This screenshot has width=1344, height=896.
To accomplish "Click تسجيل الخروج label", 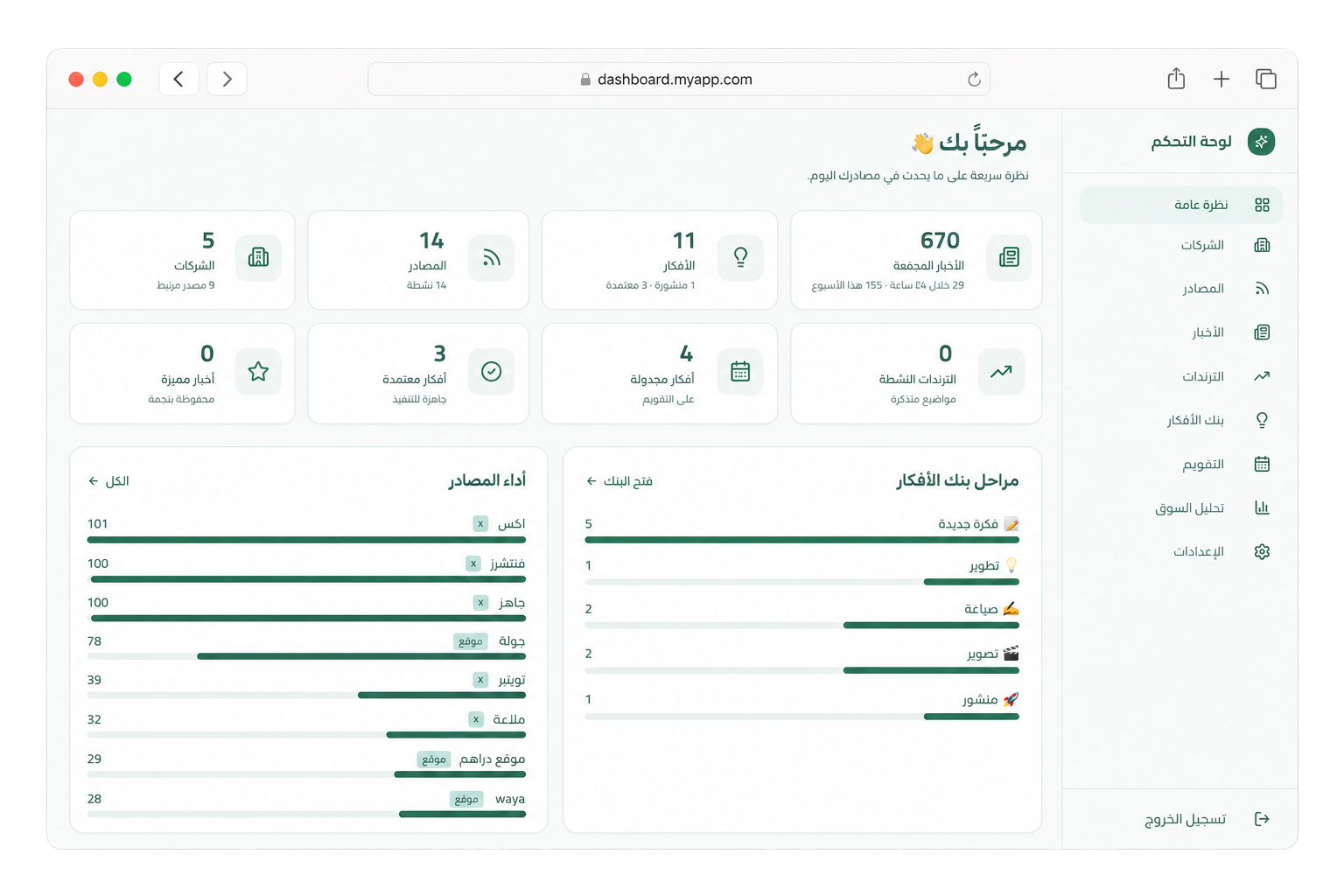I will [x=1186, y=819].
